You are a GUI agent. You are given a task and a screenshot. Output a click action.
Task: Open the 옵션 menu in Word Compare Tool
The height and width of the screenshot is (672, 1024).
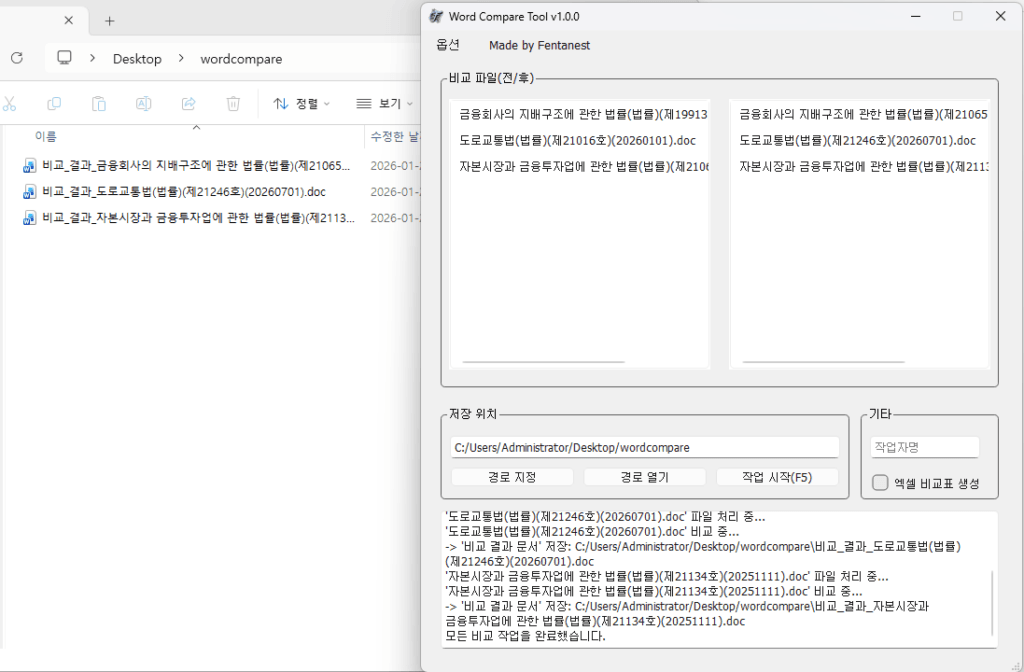click(447, 45)
